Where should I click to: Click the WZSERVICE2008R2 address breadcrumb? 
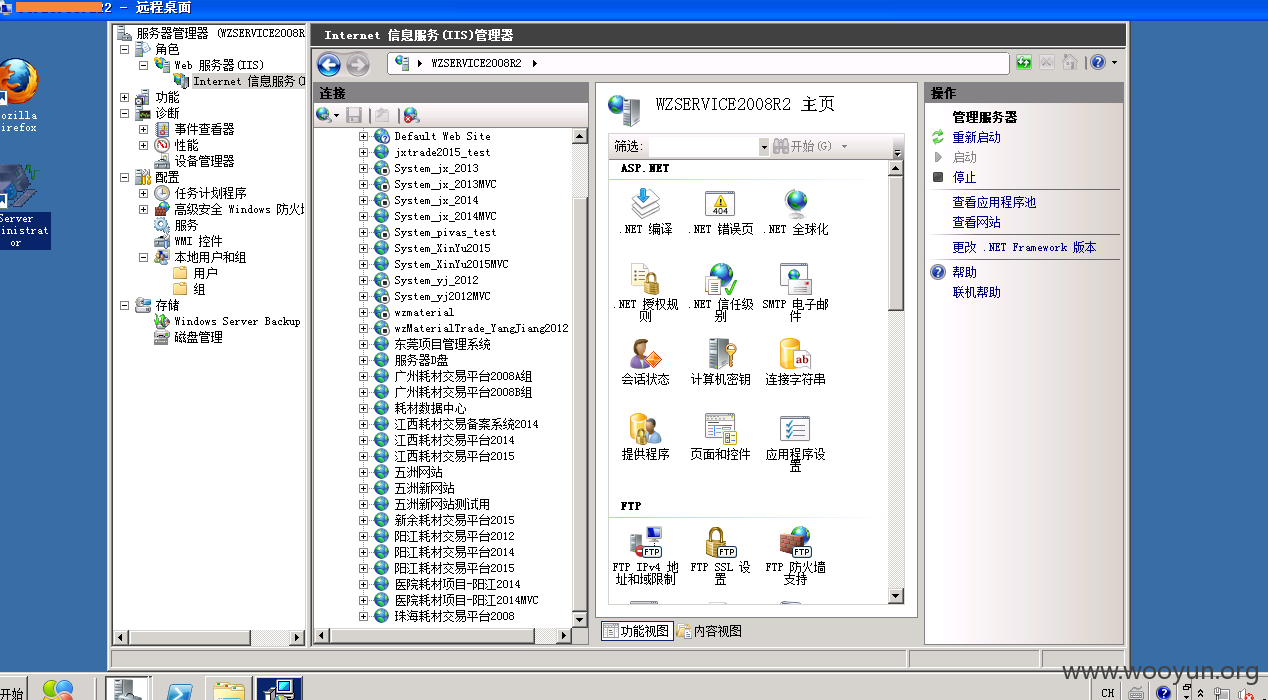coord(476,63)
